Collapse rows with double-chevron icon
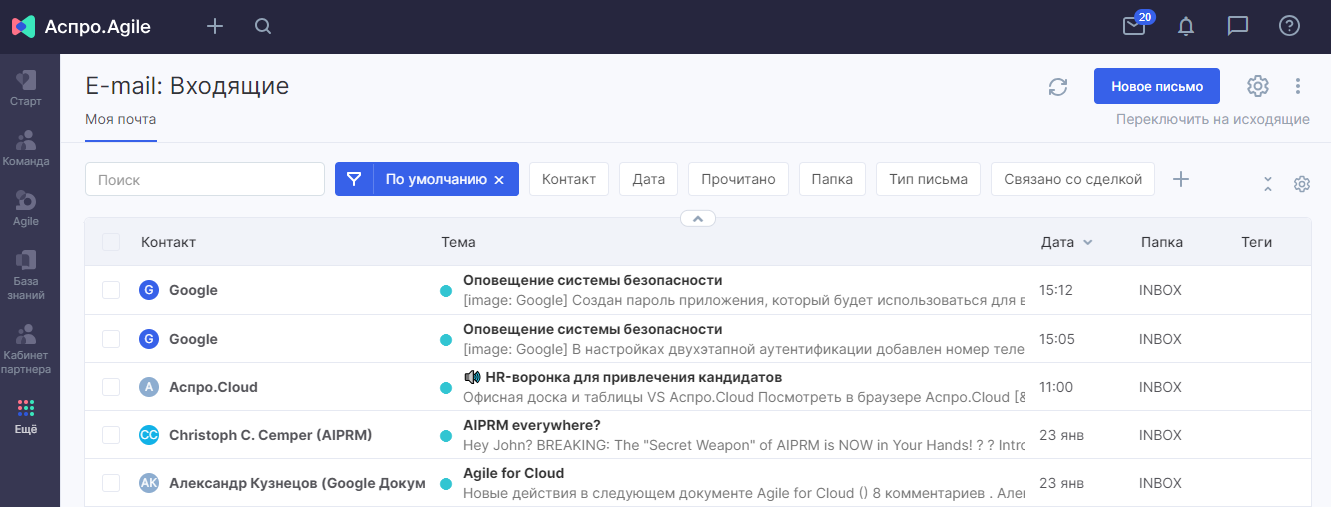 tap(1268, 184)
